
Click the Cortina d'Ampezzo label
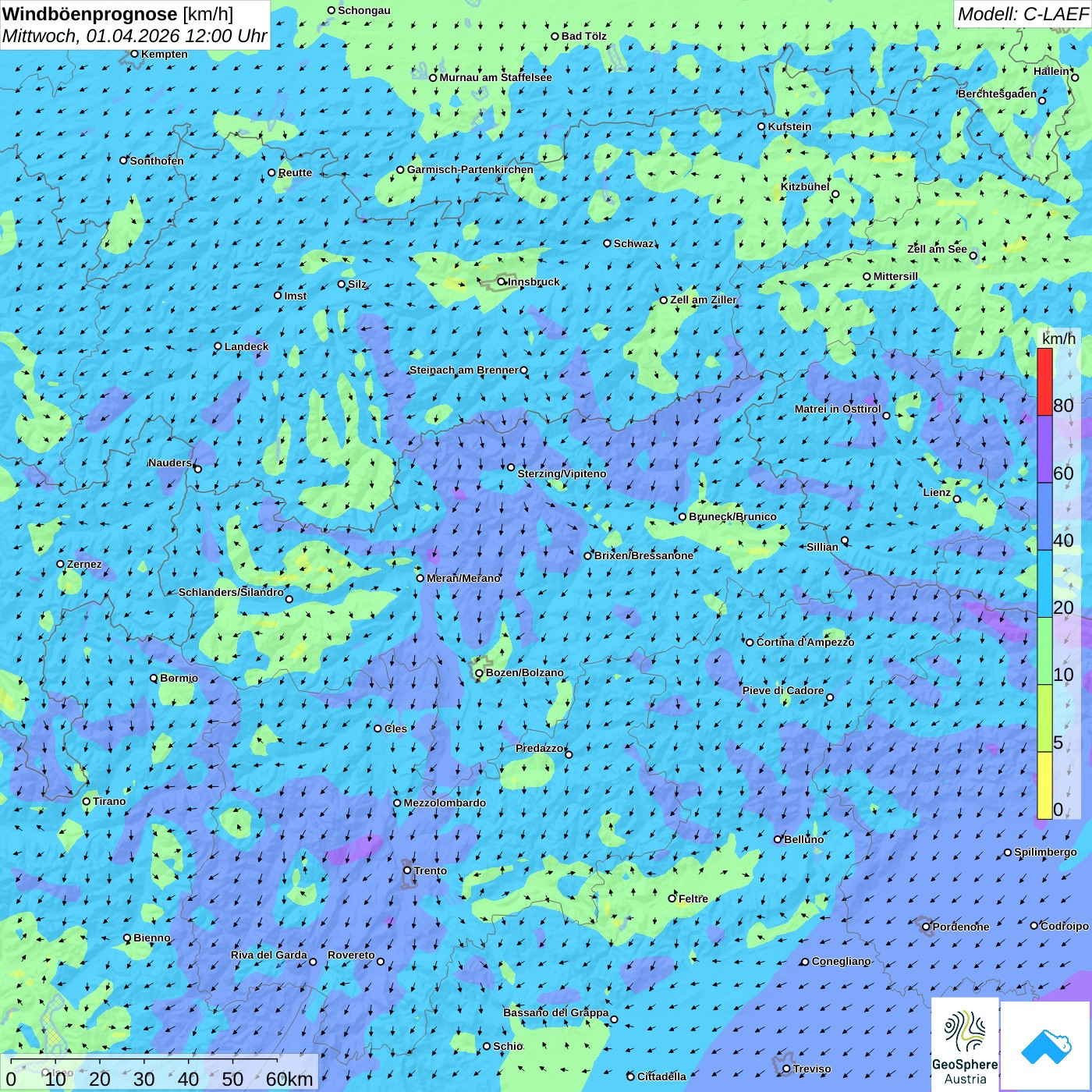[805, 642]
